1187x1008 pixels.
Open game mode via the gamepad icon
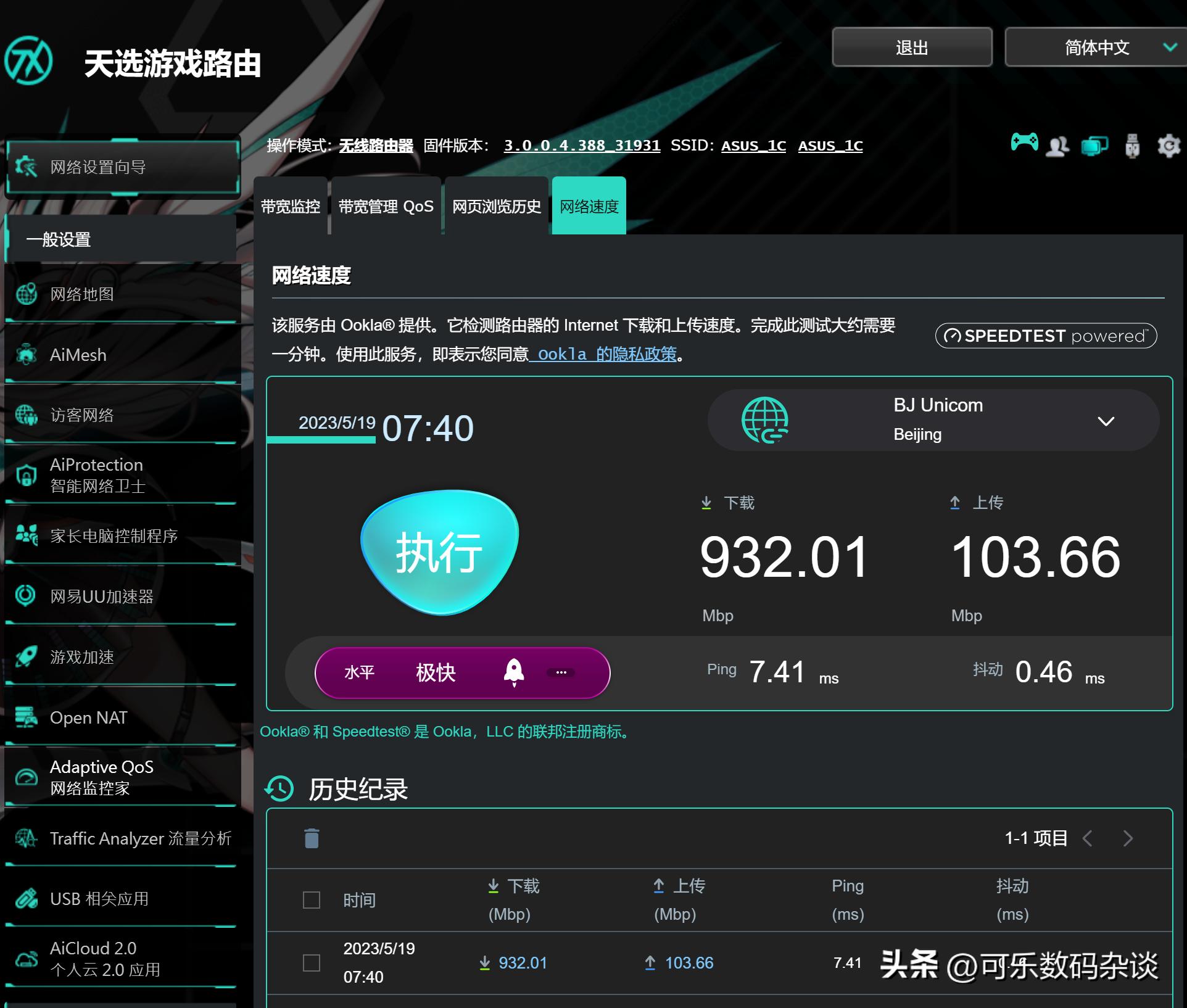click(1024, 146)
